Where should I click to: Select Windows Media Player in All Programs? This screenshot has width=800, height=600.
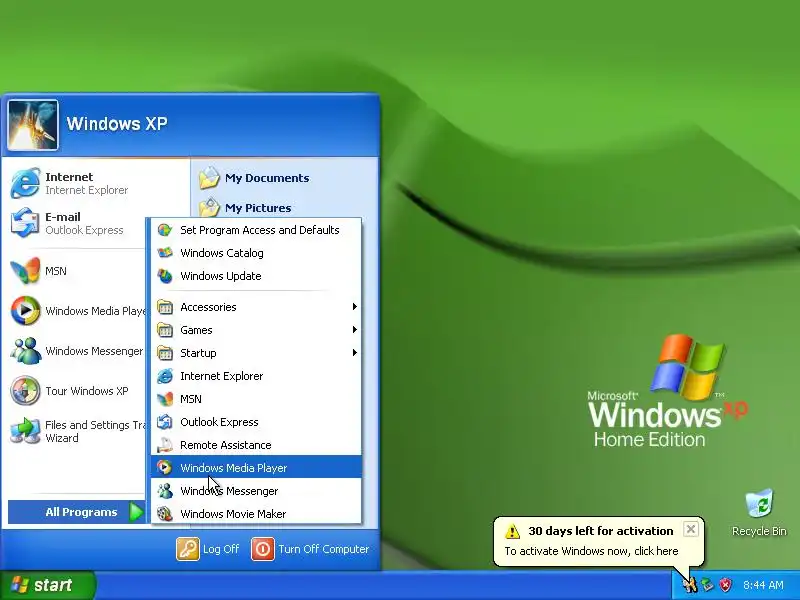[256, 467]
